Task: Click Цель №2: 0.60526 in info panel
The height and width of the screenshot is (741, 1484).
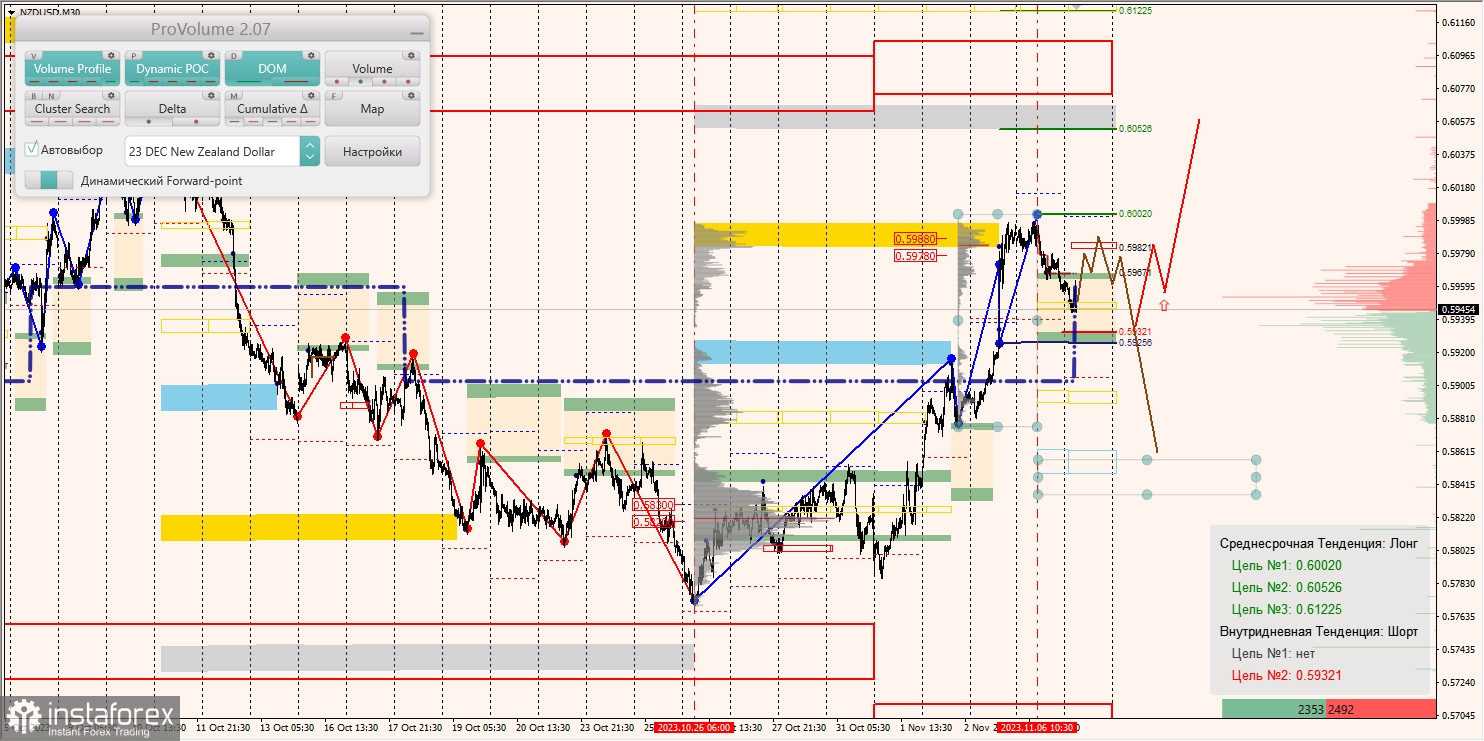Action: point(1287,587)
